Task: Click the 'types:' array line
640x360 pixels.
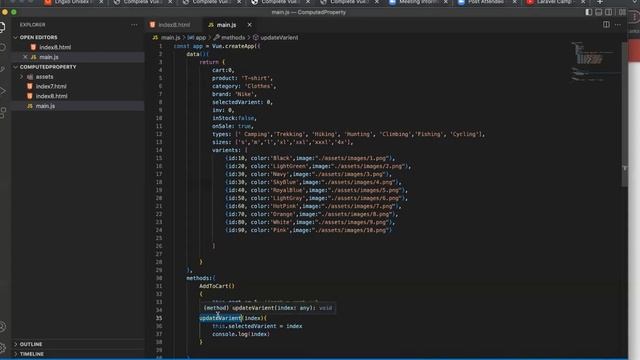Action: coord(348,134)
